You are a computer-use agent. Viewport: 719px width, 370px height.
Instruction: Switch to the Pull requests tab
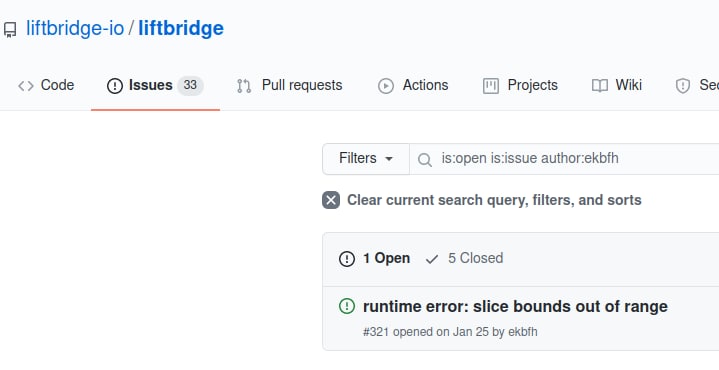(289, 86)
